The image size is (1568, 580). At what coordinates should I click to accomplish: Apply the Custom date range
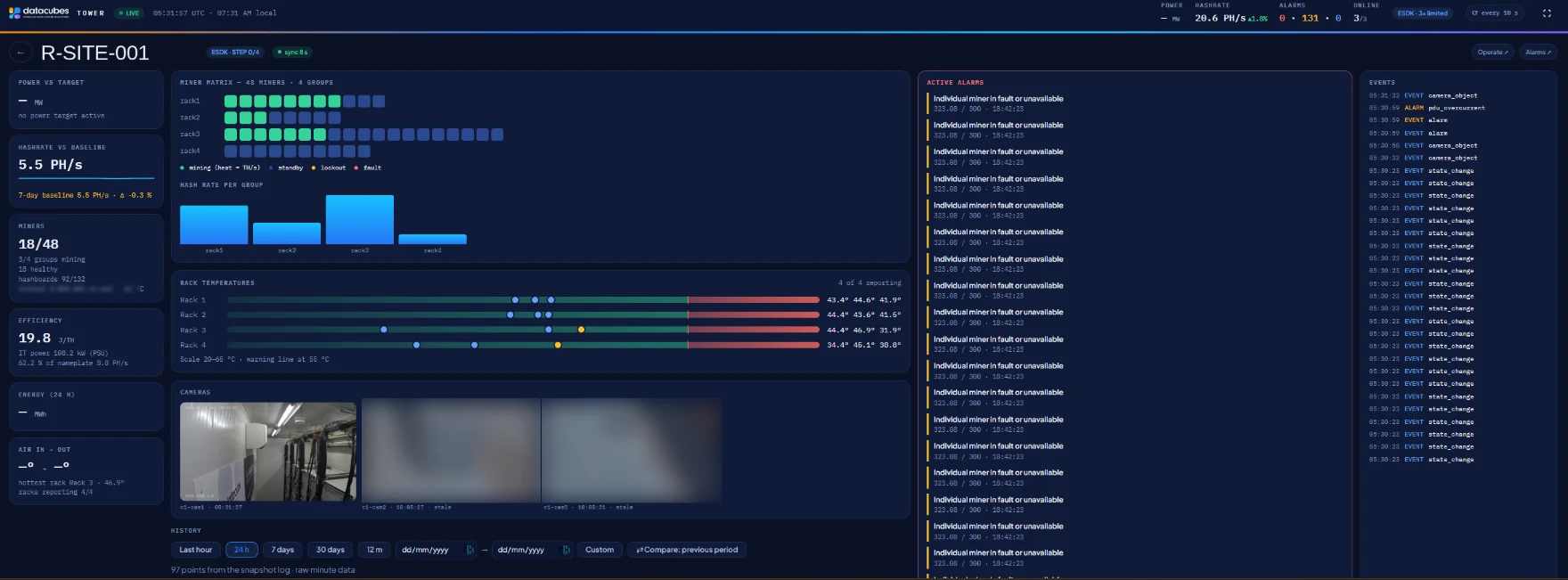point(600,550)
